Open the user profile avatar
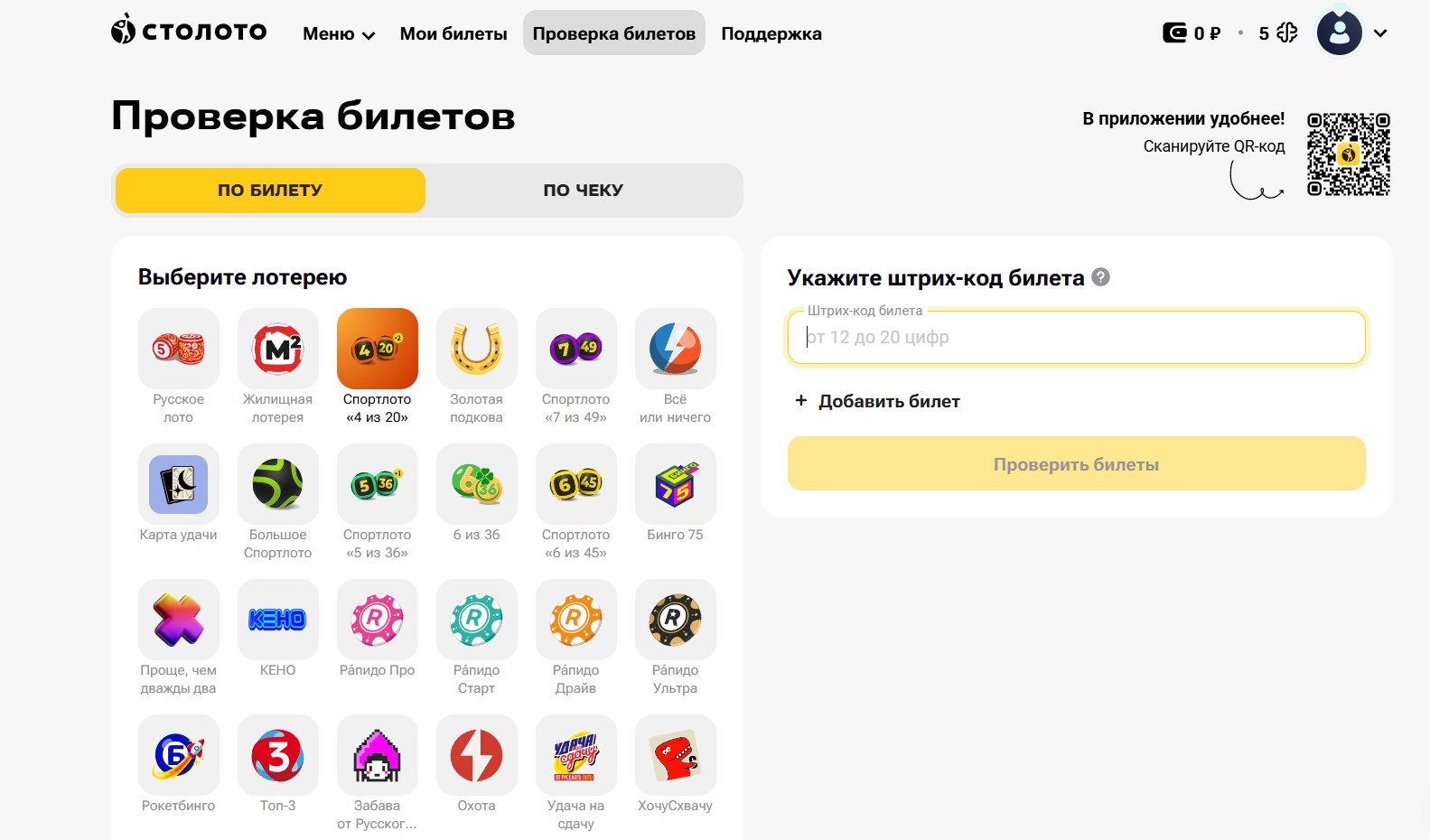Image resolution: width=1430 pixels, height=840 pixels. (1339, 33)
